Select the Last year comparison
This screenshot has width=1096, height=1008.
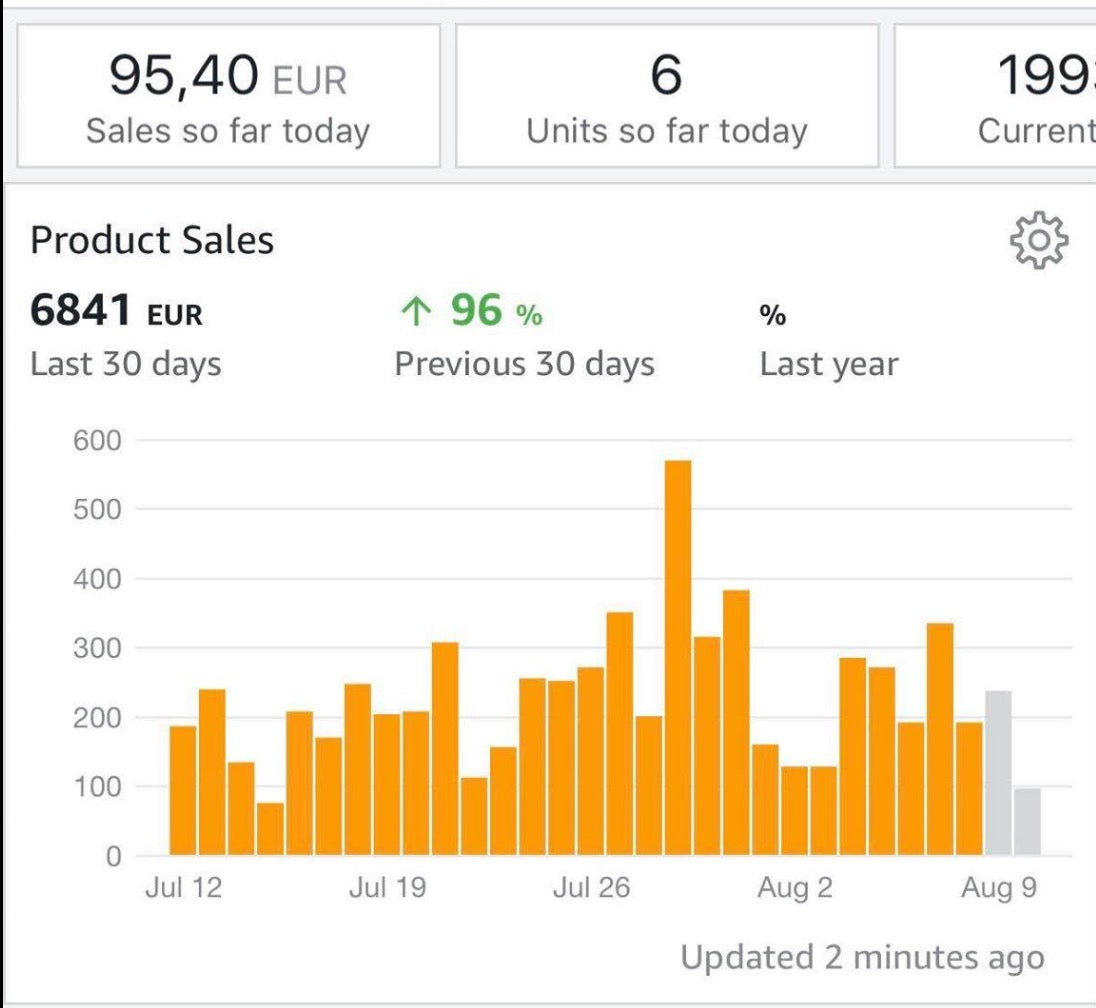(x=828, y=340)
